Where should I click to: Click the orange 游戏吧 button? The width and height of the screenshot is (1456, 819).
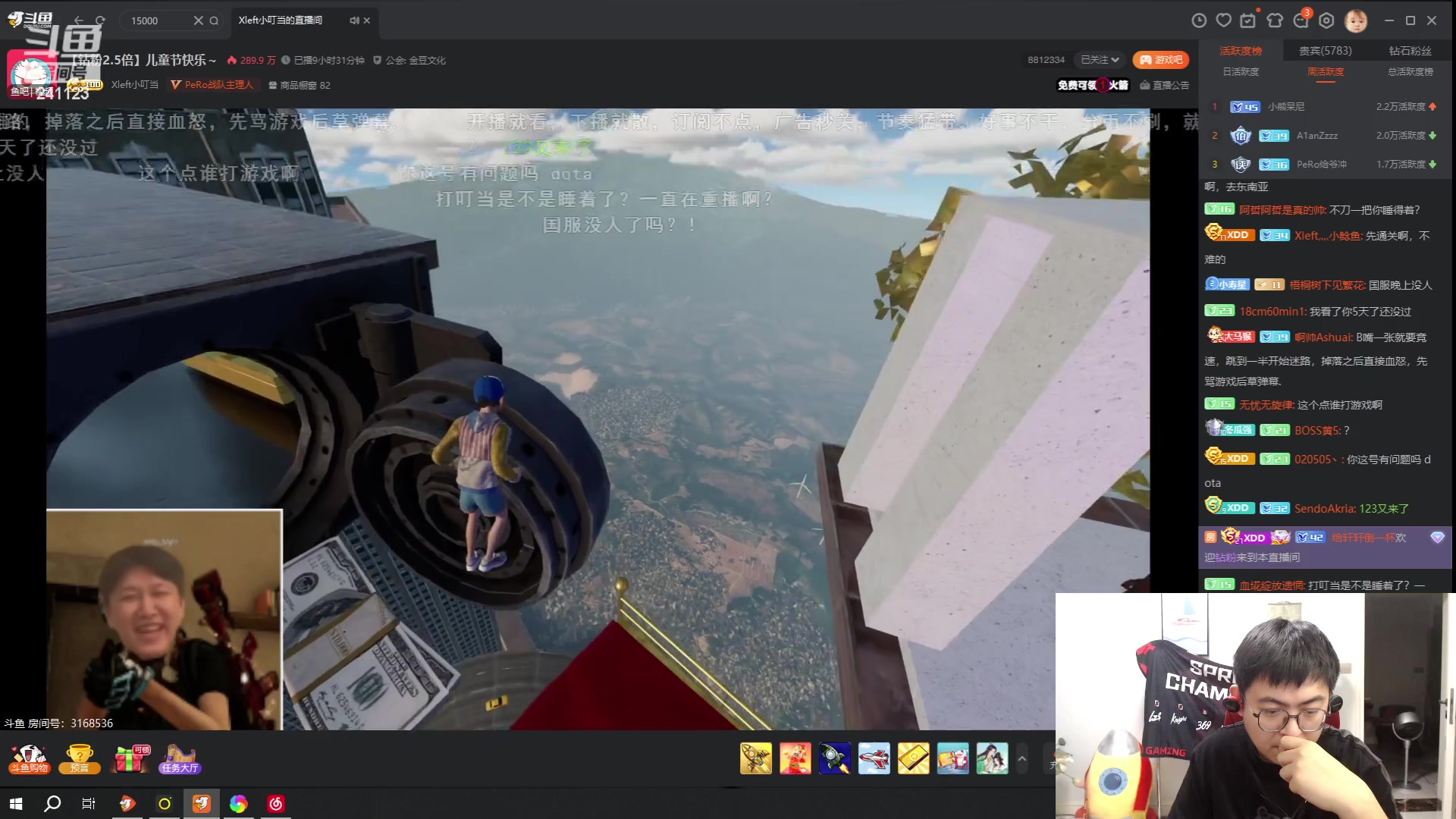1160,60
